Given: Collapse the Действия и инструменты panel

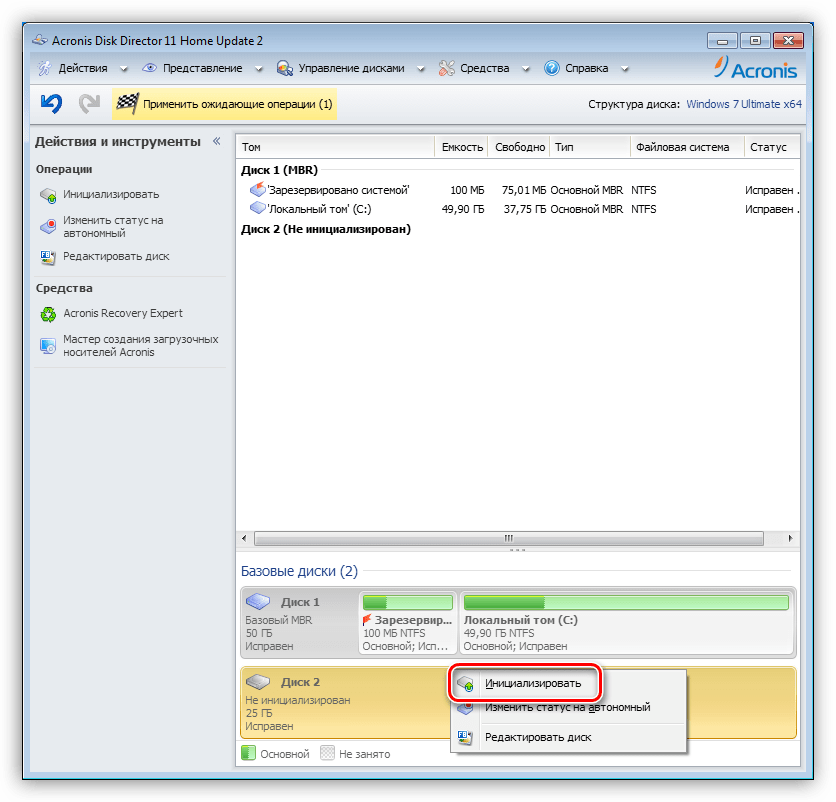Looking at the screenshot, I should pos(216,141).
